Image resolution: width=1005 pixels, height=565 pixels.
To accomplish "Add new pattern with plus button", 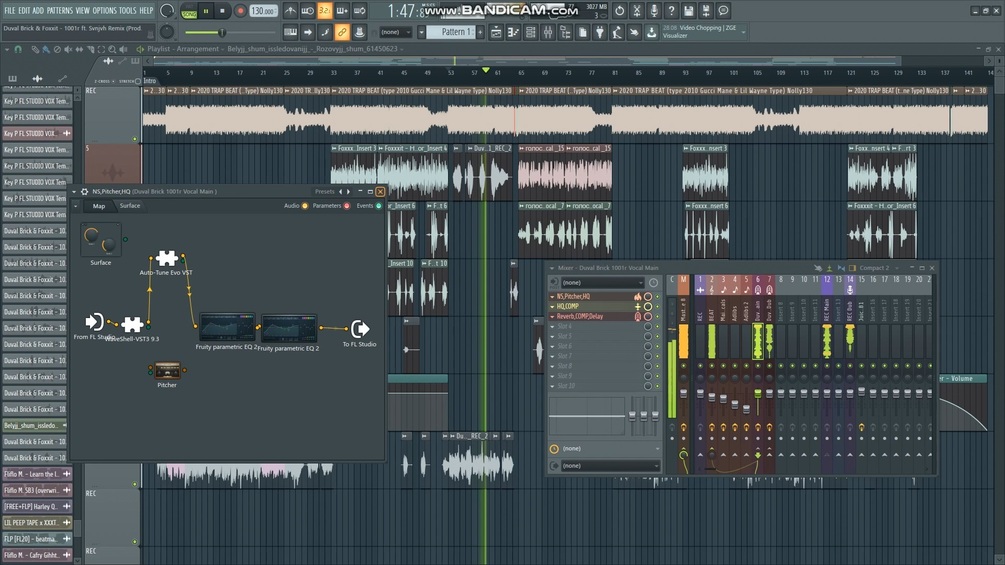I will pyautogui.click(x=480, y=32).
